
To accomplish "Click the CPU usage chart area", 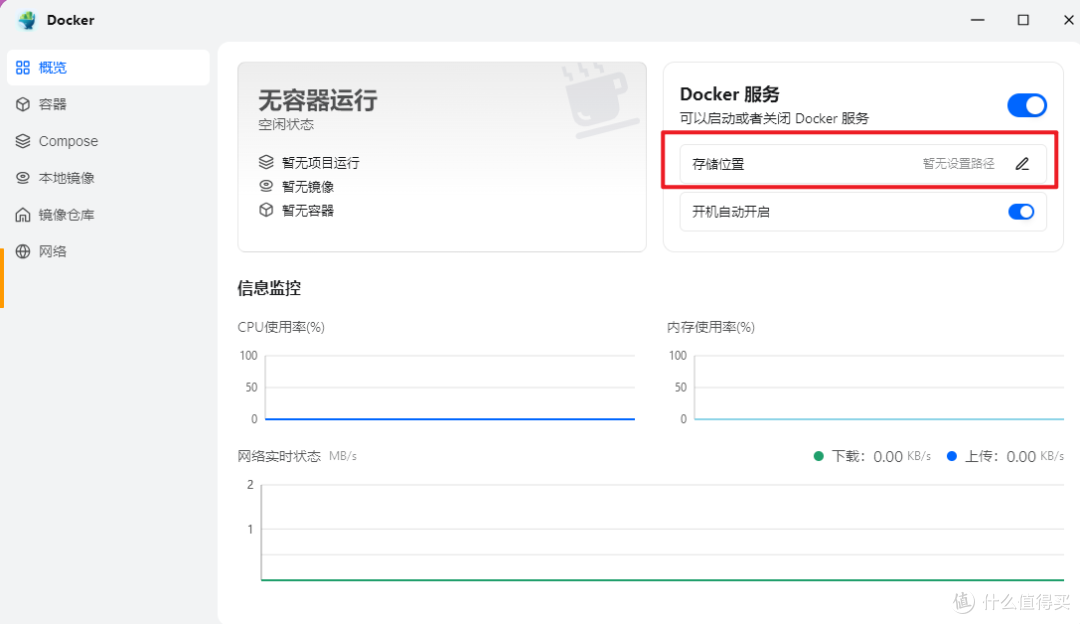I will tap(450, 387).
